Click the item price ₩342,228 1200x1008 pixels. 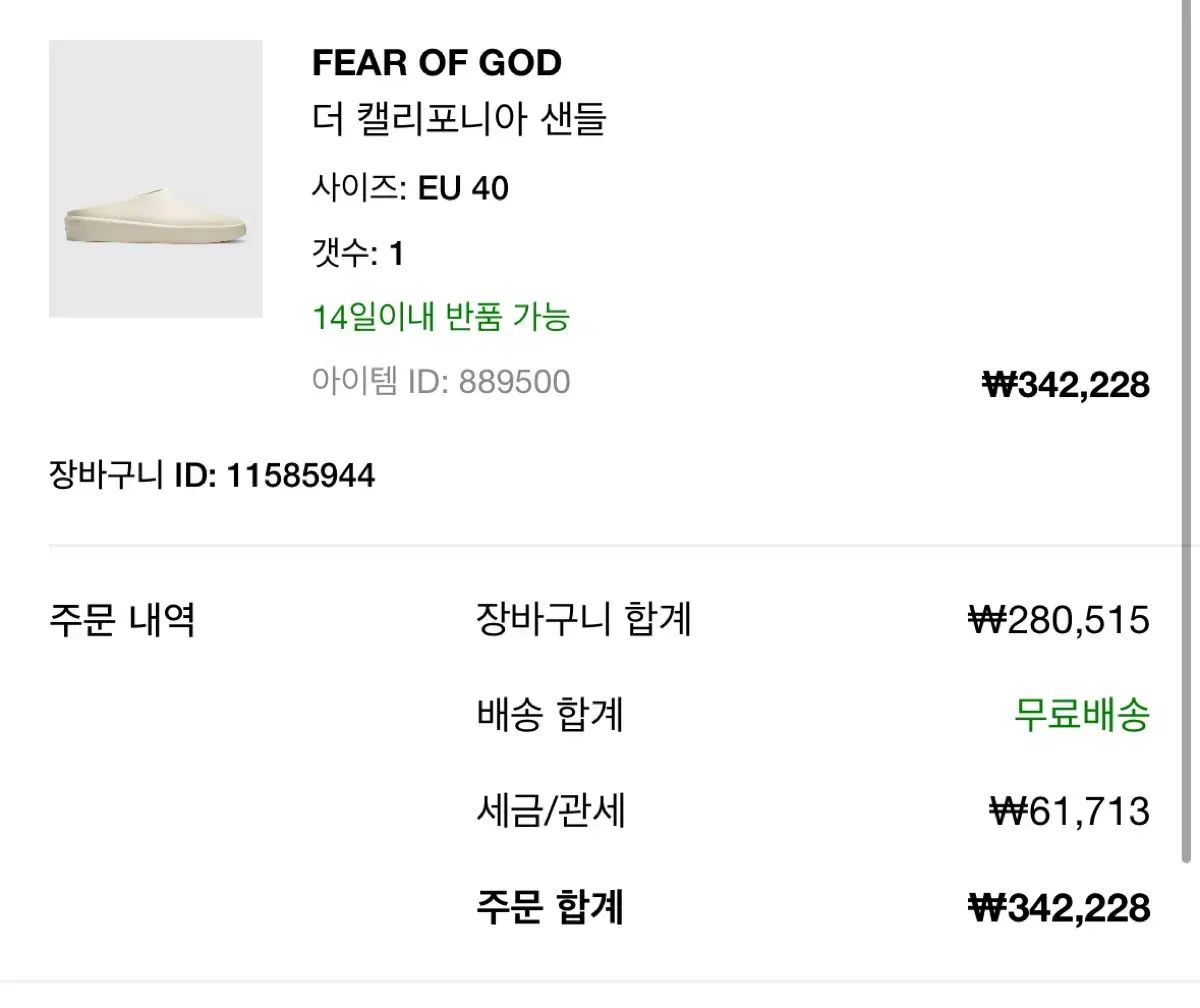tap(1067, 384)
